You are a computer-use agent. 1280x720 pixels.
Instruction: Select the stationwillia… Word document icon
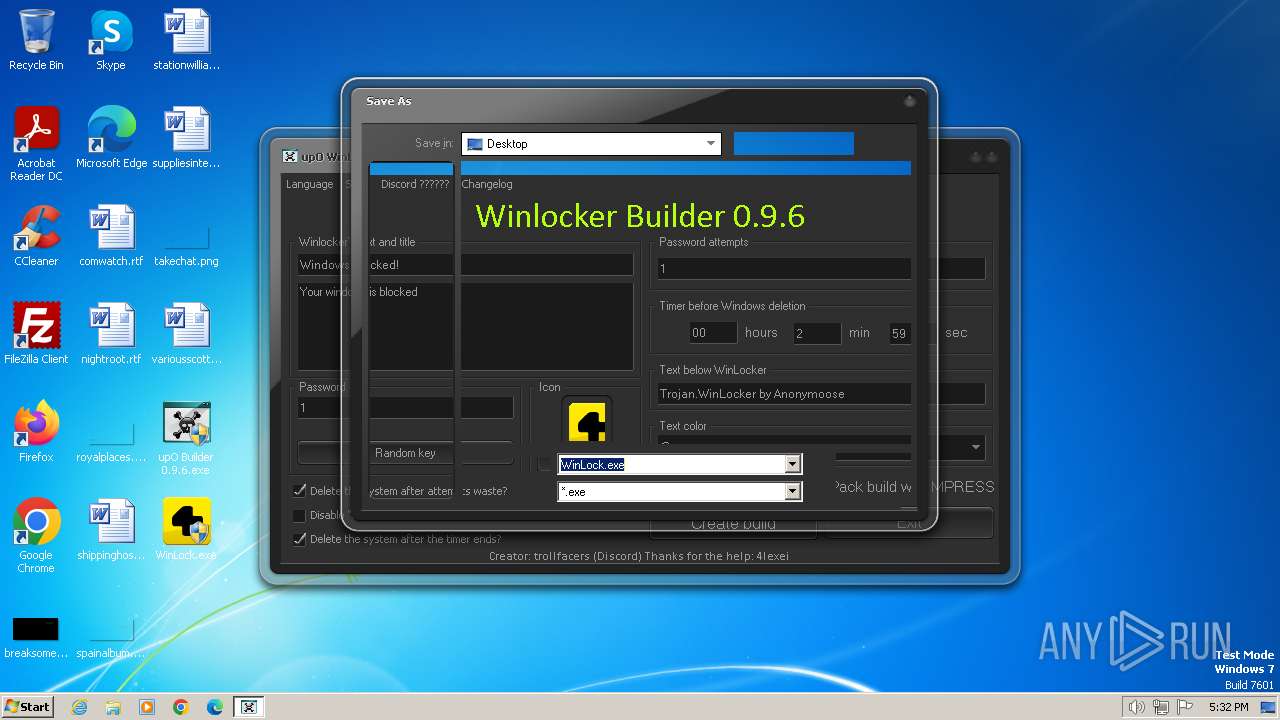click(x=186, y=41)
